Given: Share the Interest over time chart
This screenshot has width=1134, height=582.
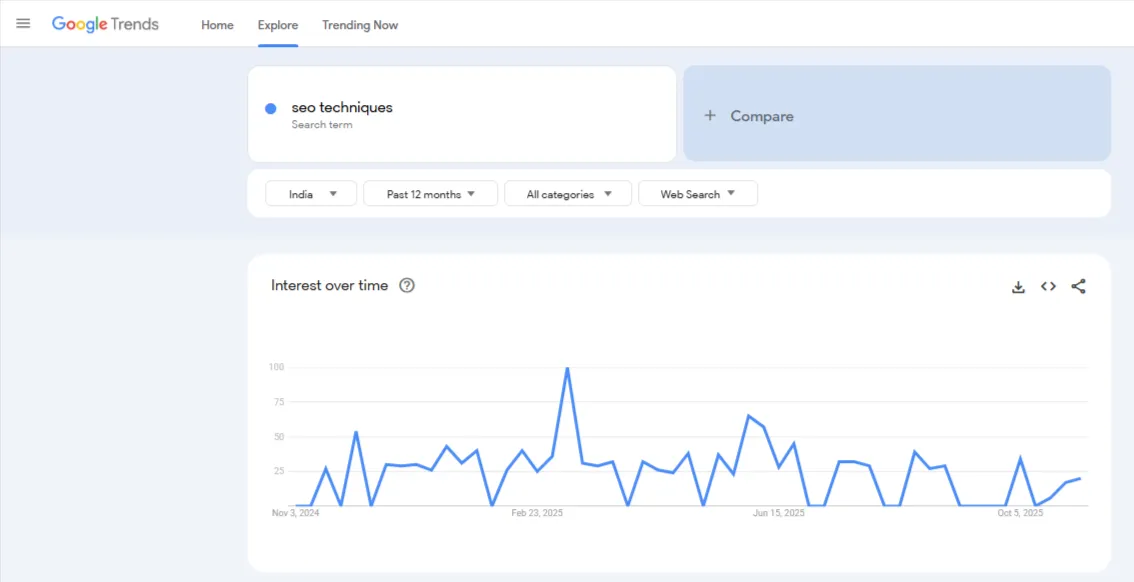Looking at the screenshot, I should [x=1079, y=286].
